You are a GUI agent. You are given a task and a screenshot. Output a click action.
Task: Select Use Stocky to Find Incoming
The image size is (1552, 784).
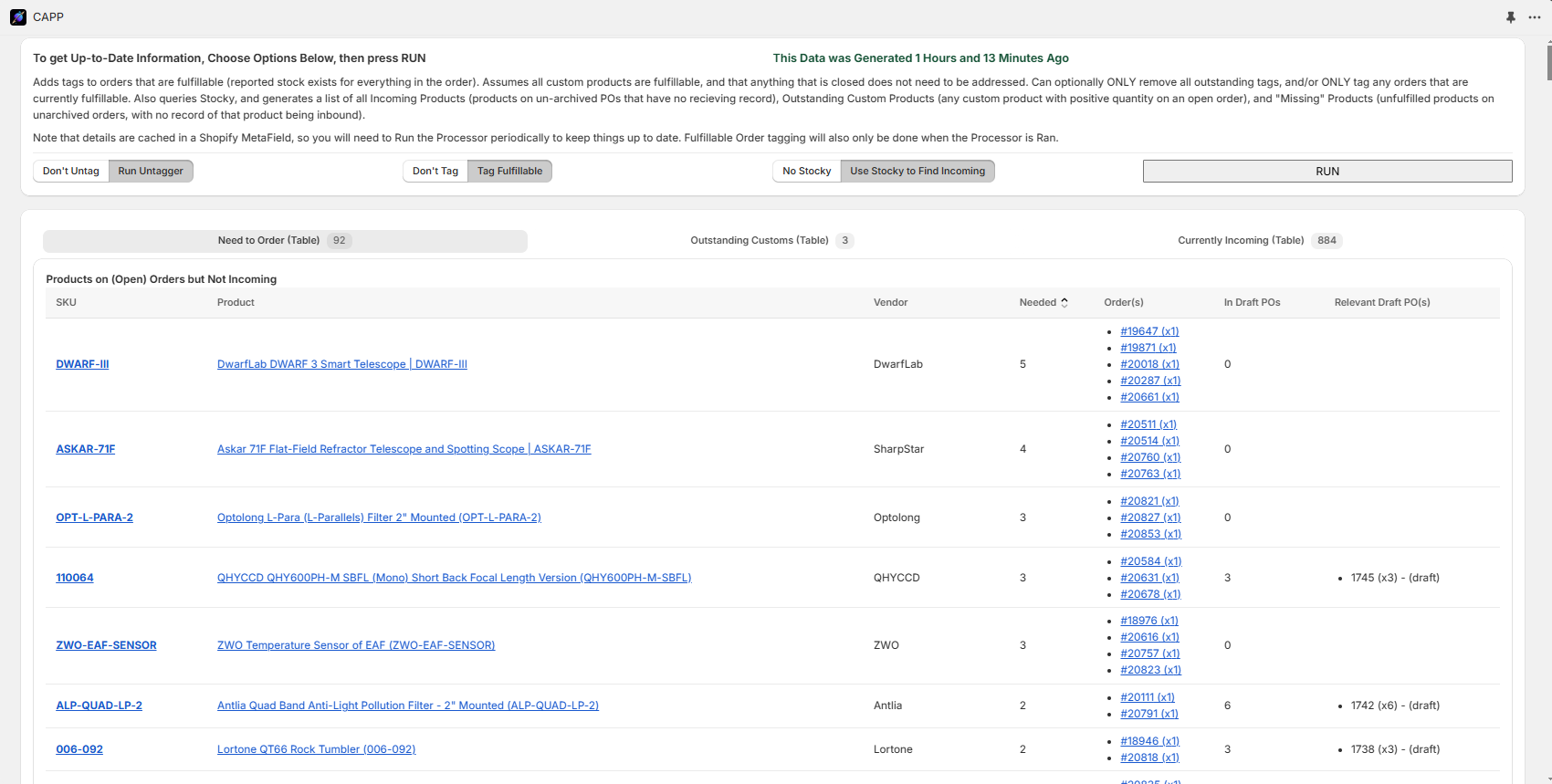tap(918, 172)
